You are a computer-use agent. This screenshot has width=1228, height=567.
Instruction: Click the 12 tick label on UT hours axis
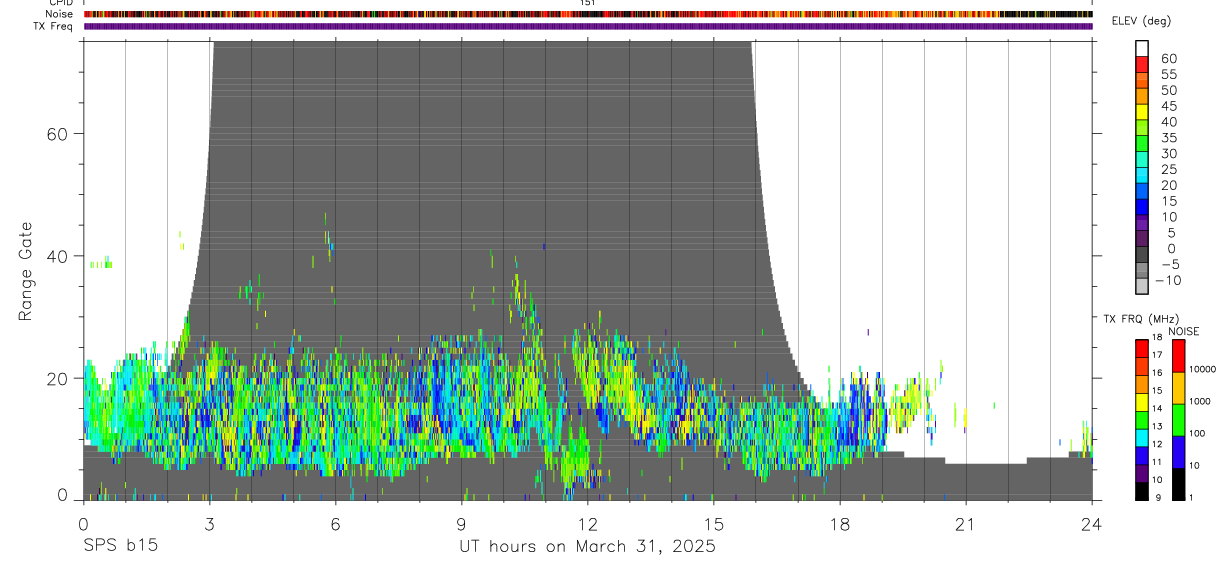(587, 524)
